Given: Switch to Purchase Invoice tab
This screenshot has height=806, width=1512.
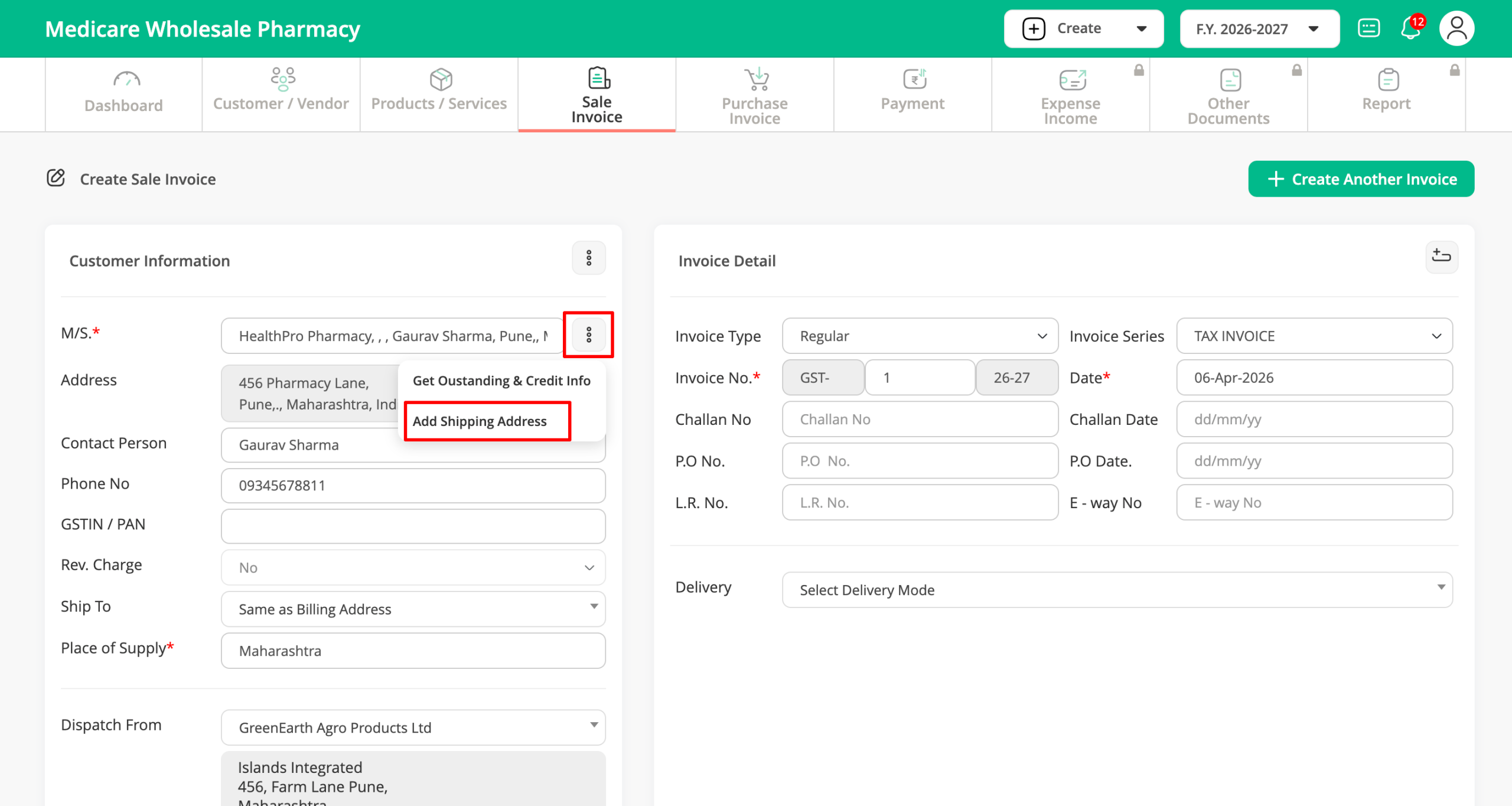Looking at the screenshot, I should (754, 95).
